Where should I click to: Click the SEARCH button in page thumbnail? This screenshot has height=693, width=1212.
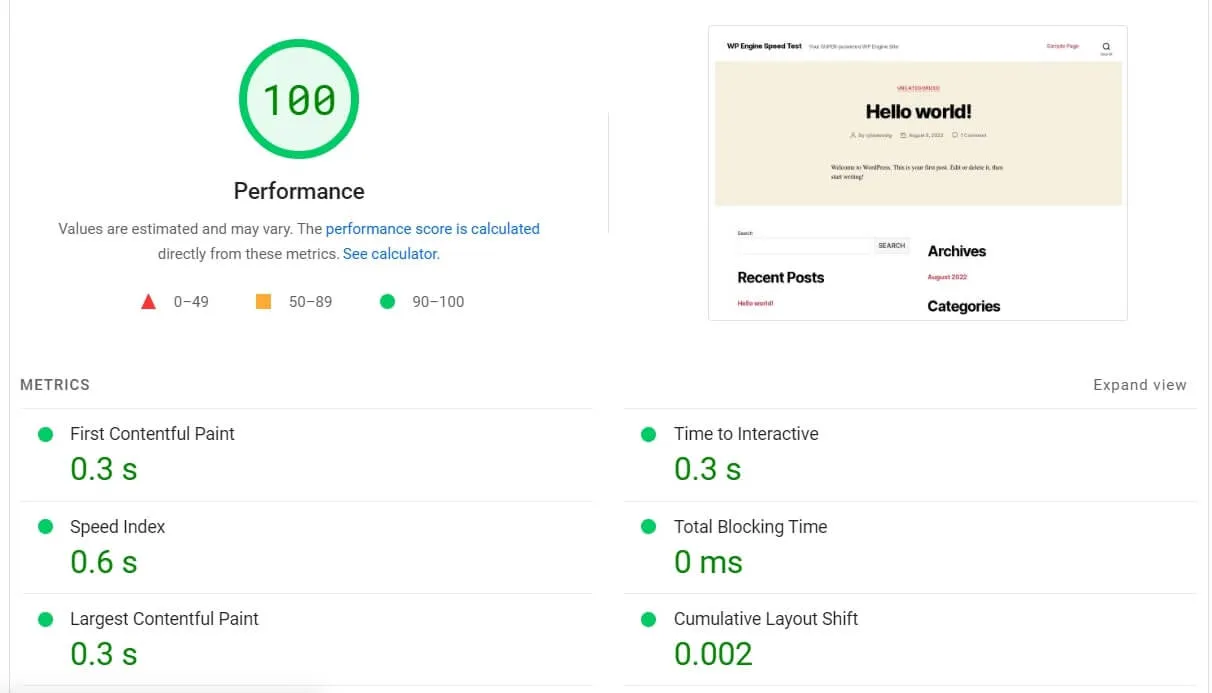point(891,245)
